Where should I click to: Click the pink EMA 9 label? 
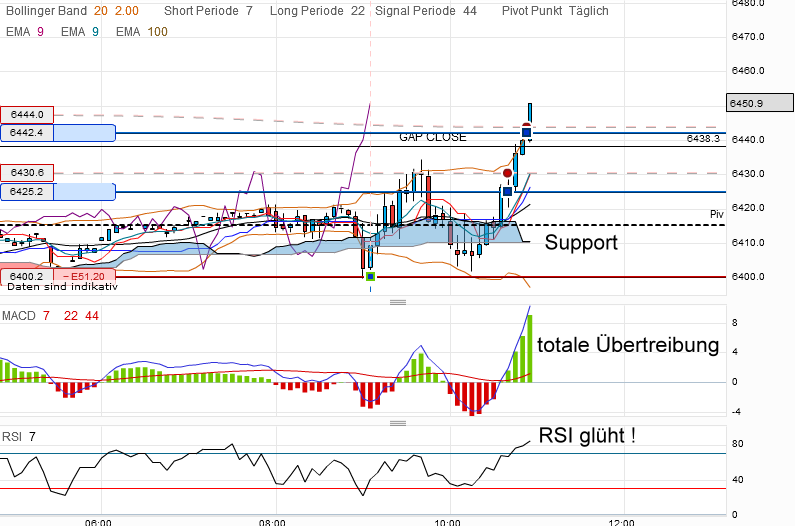pos(25,31)
